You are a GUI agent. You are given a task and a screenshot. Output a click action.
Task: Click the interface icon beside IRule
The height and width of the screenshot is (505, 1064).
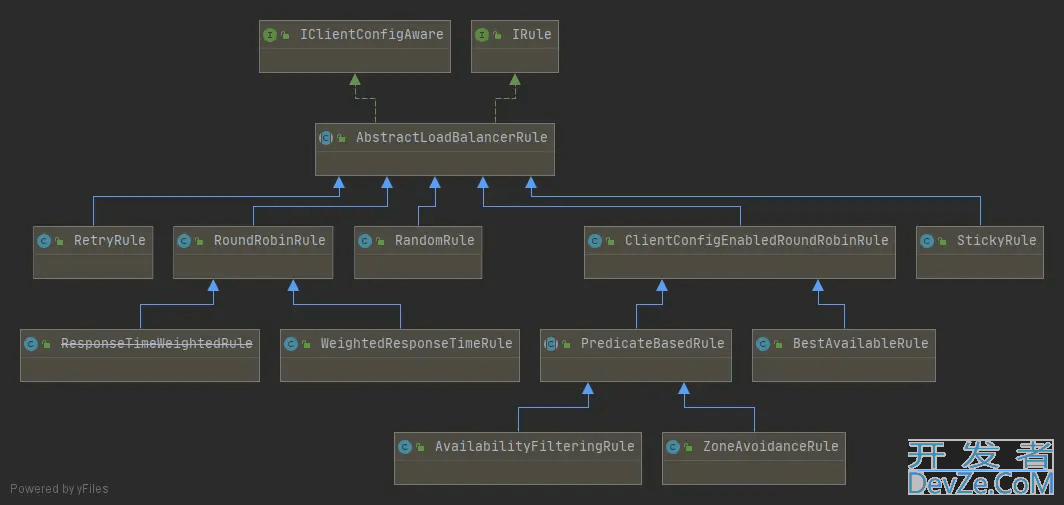pos(482,35)
